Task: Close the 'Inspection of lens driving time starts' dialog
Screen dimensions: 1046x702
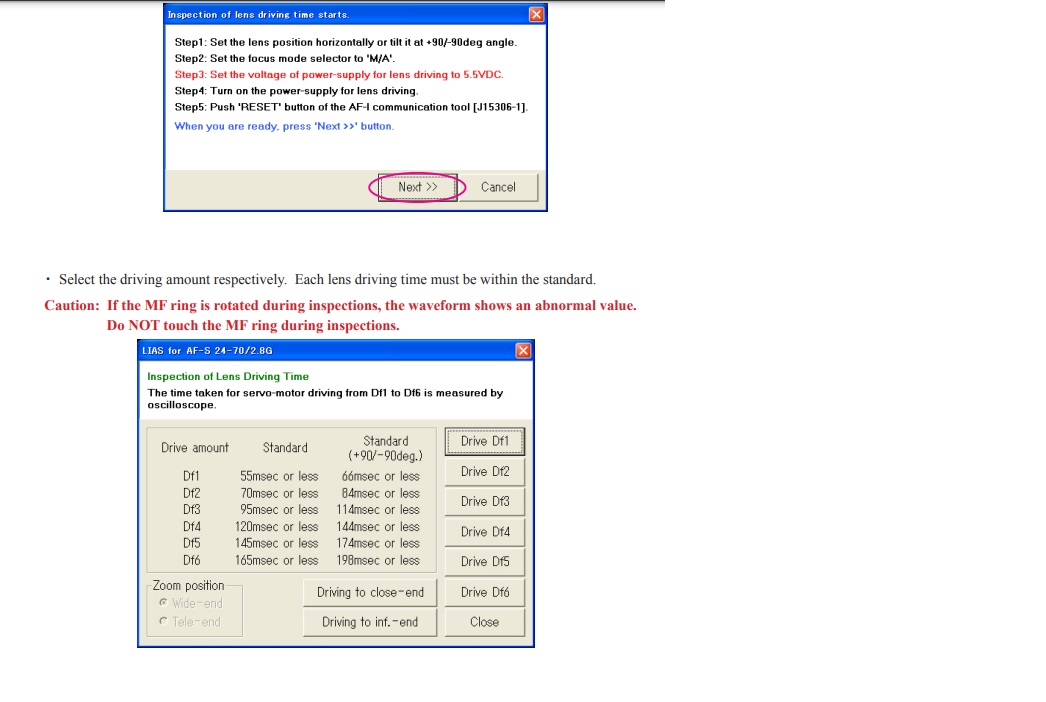Action: (x=537, y=14)
